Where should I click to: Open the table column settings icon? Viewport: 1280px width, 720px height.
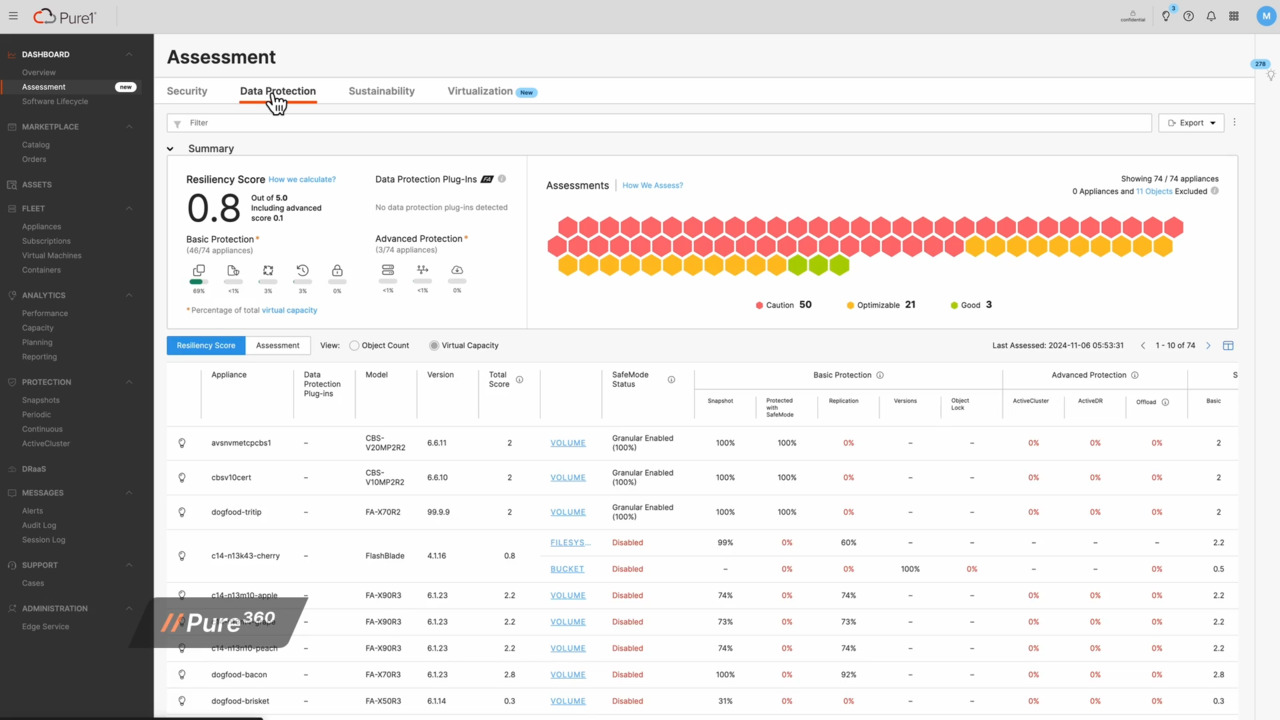tap(1228, 346)
